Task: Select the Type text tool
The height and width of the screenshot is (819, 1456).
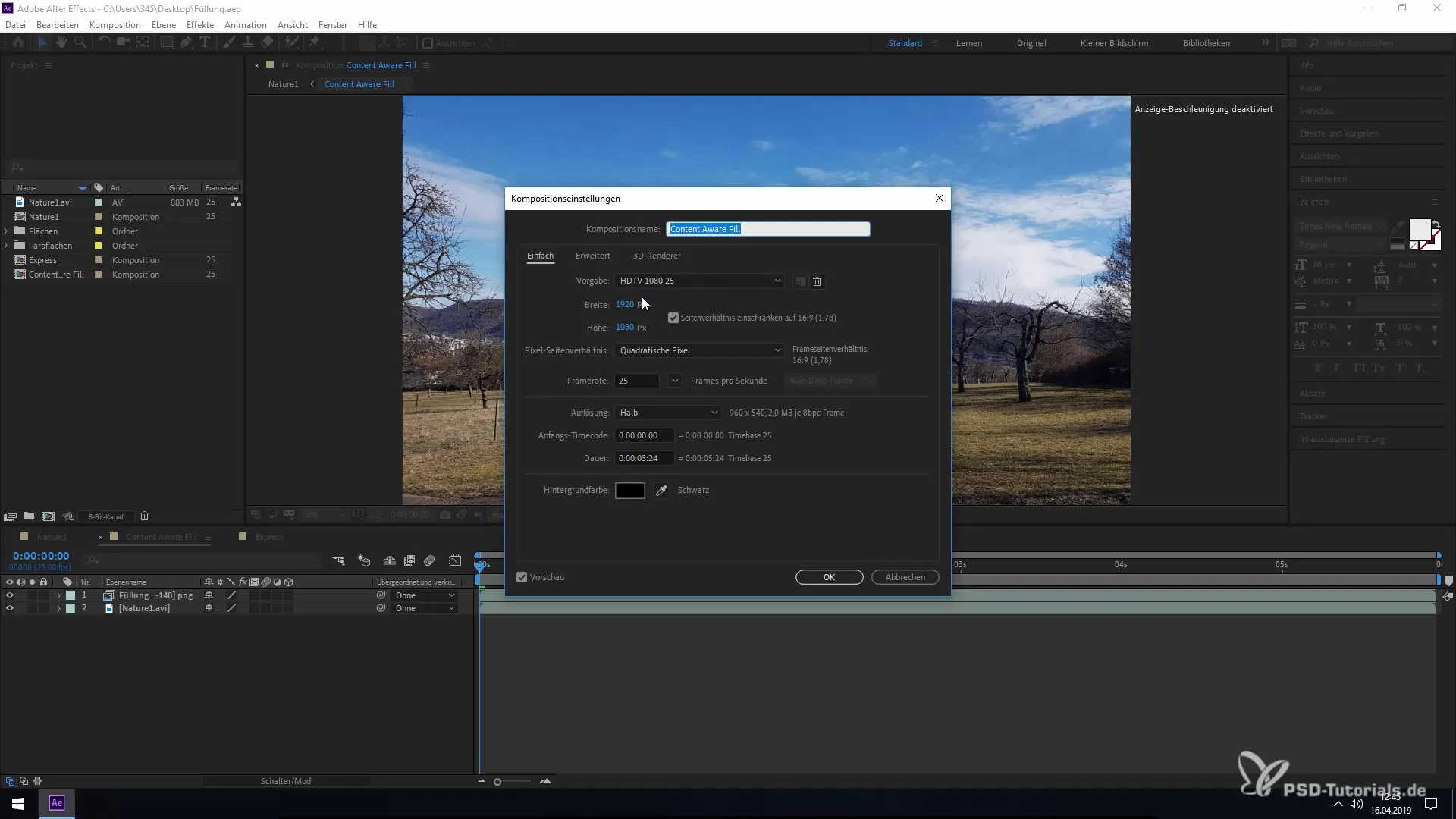Action: [x=205, y=43]
